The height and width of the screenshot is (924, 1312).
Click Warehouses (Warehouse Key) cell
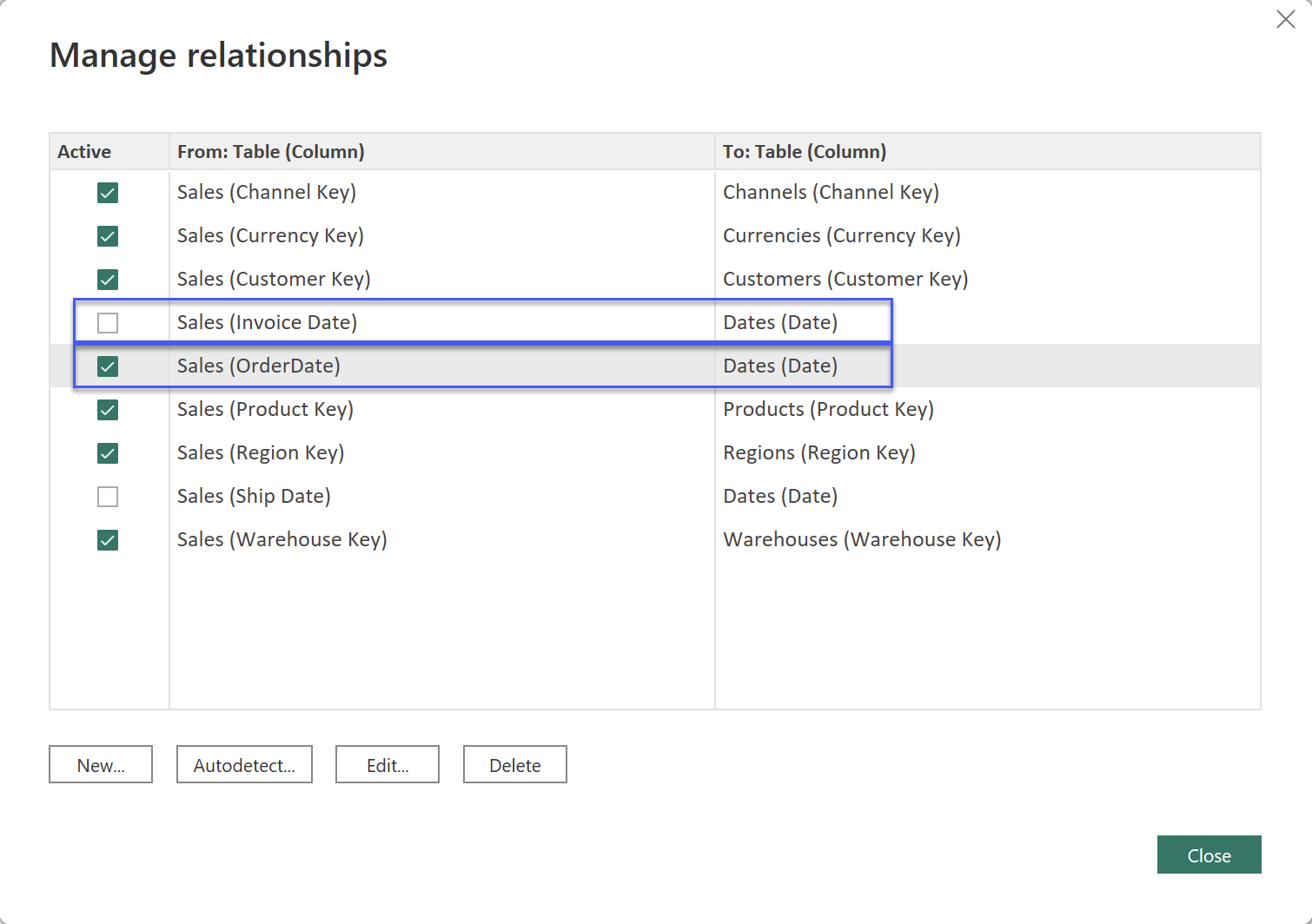click(x=862, y=539)
